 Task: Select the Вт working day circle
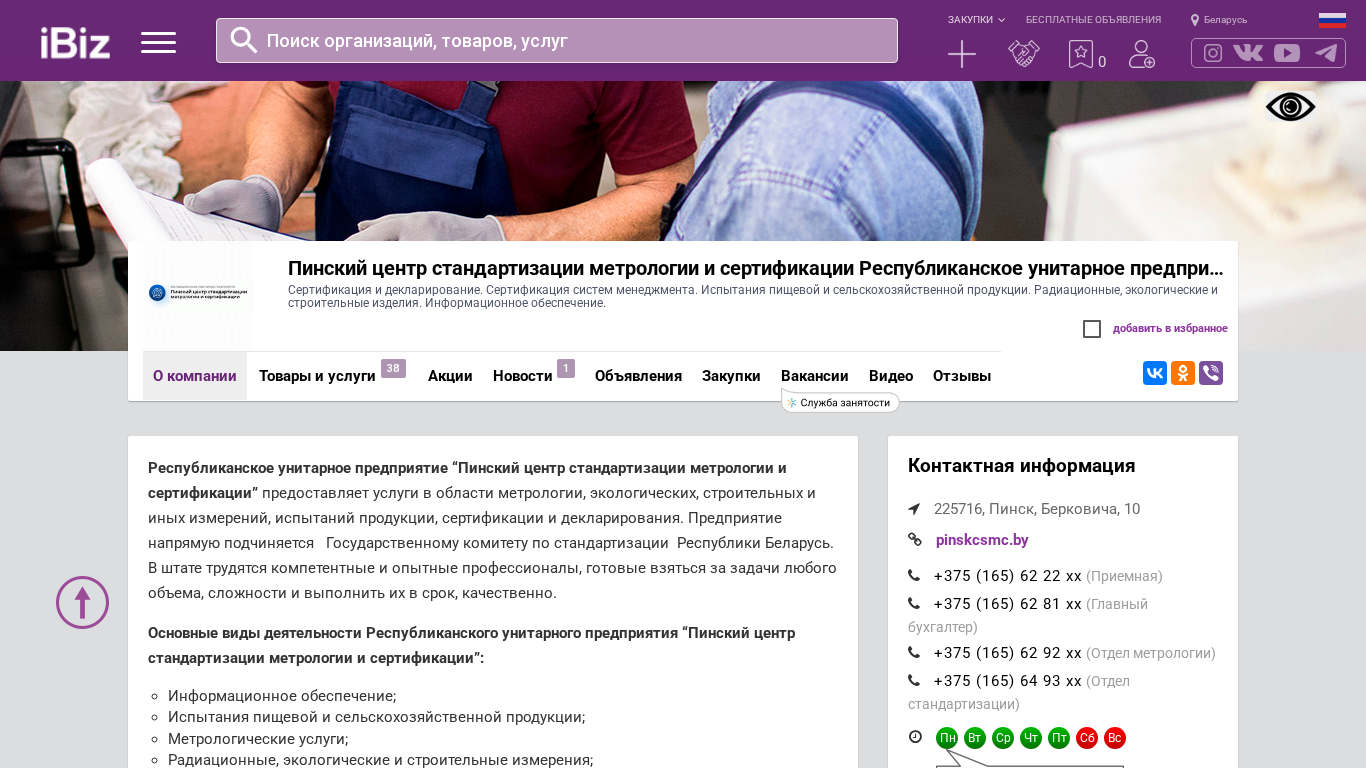[x=975, y=738]
